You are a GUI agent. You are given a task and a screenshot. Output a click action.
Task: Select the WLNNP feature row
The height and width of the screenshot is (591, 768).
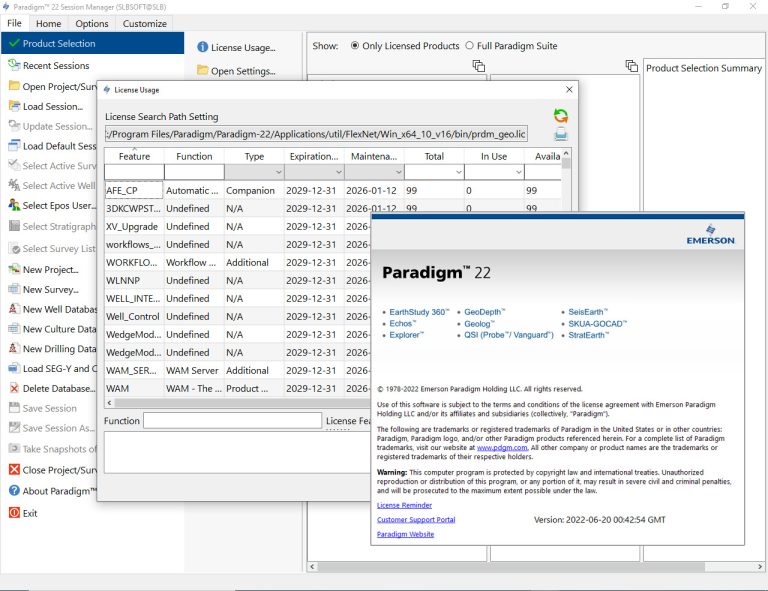[x=238, y=280]
